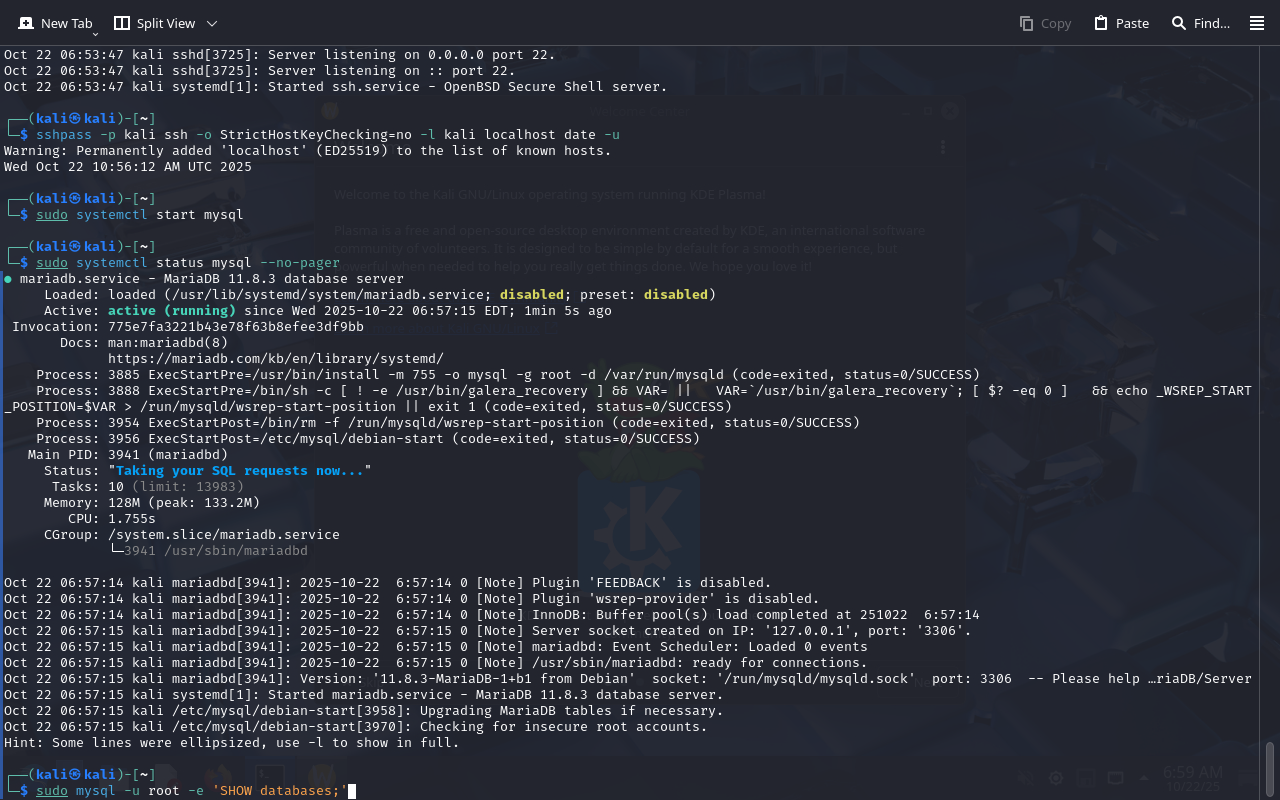Click the 'Hint: Some lines were ellipsized' line
Viewport: 1280px width, 800px height.
click(231, 743)
